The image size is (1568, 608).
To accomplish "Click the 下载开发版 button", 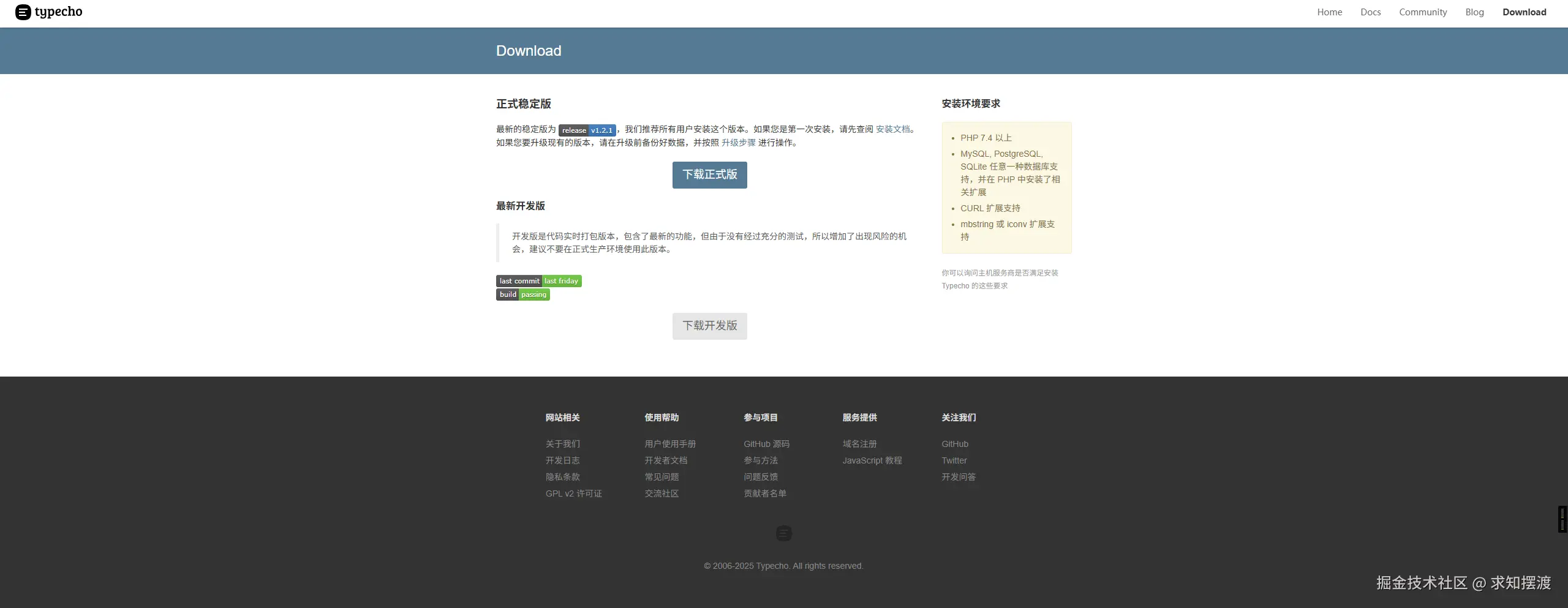I will [709, 326].
